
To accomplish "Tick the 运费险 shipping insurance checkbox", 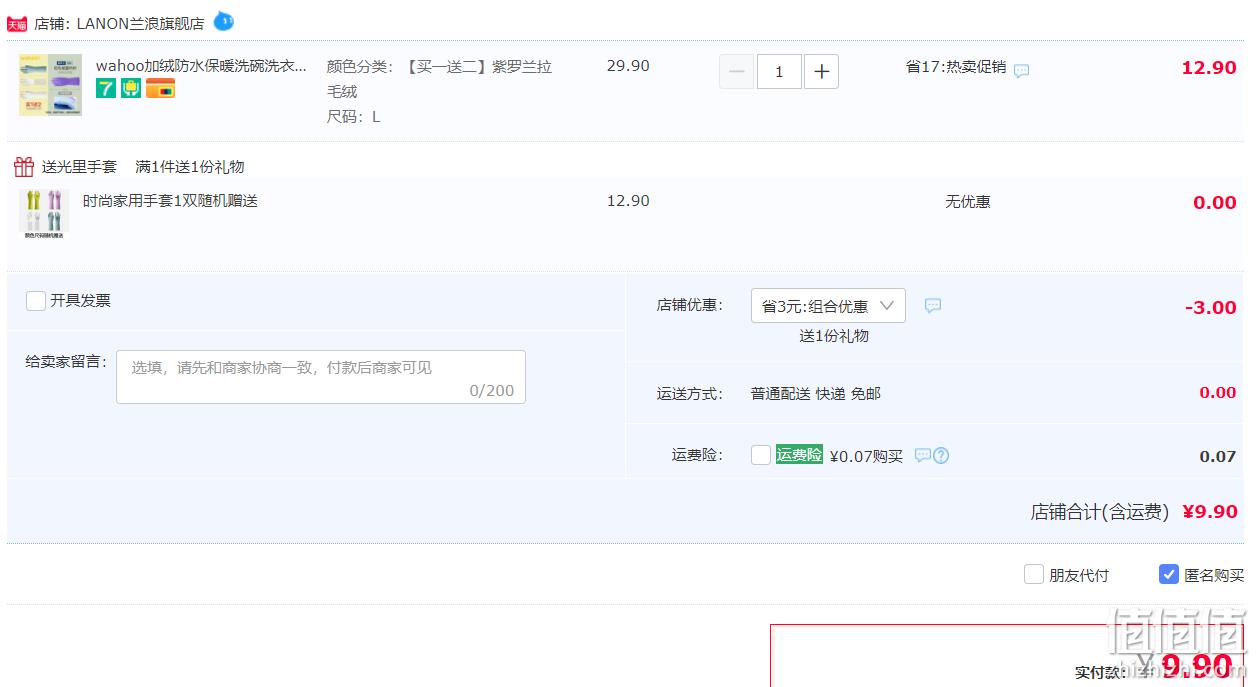I will tap(761, 455).
